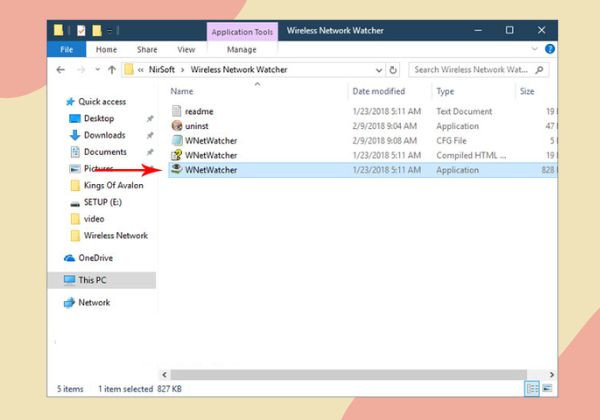Select the uninst application file
The image size is (600, 420).
tap(362, 126)
